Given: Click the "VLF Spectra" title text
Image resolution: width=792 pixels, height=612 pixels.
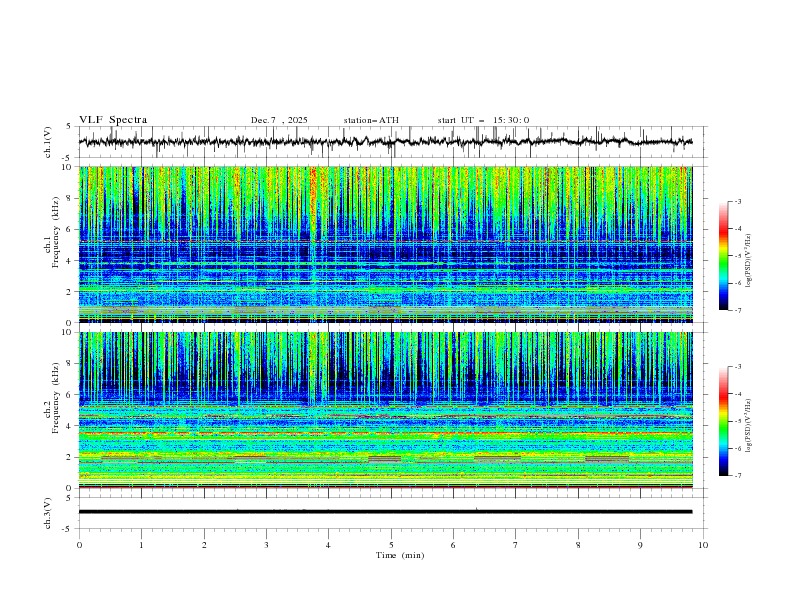Looking at the screenshot, I should [113, 120].
